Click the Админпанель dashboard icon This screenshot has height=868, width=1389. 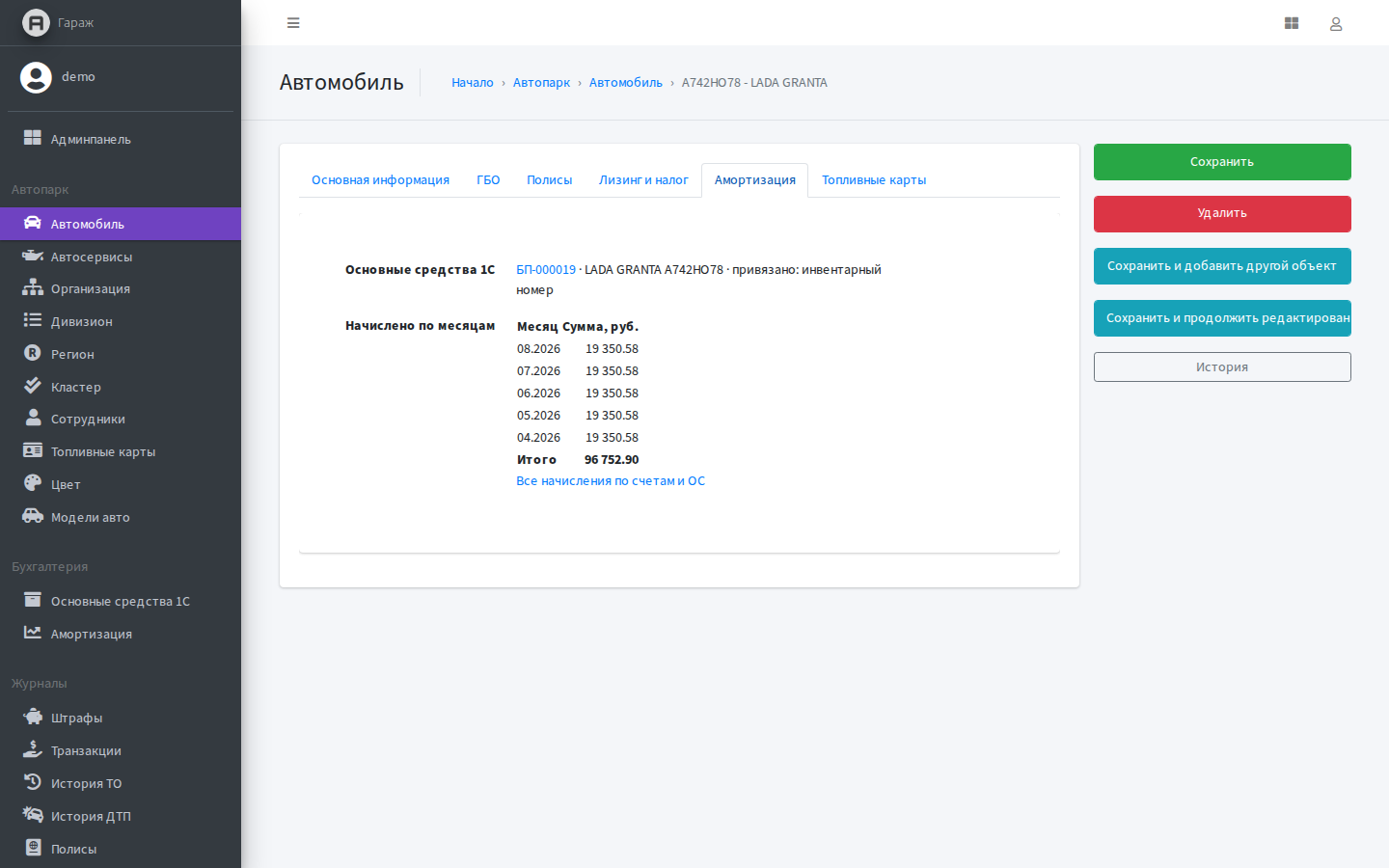(x=33, y=138)
